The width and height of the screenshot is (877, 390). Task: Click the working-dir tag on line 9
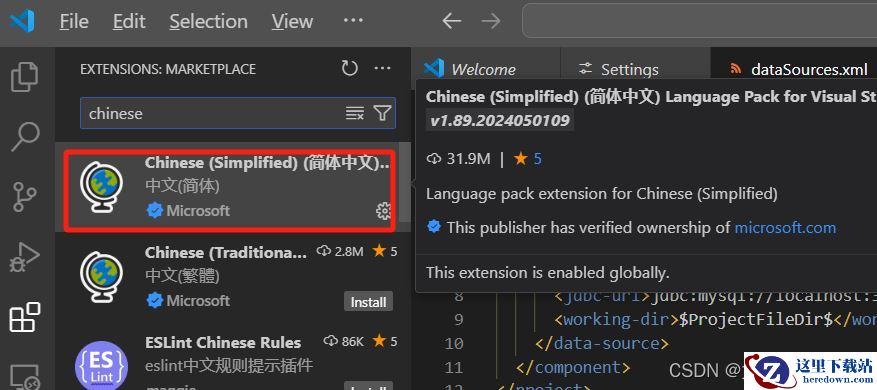(x=616, y=319)
